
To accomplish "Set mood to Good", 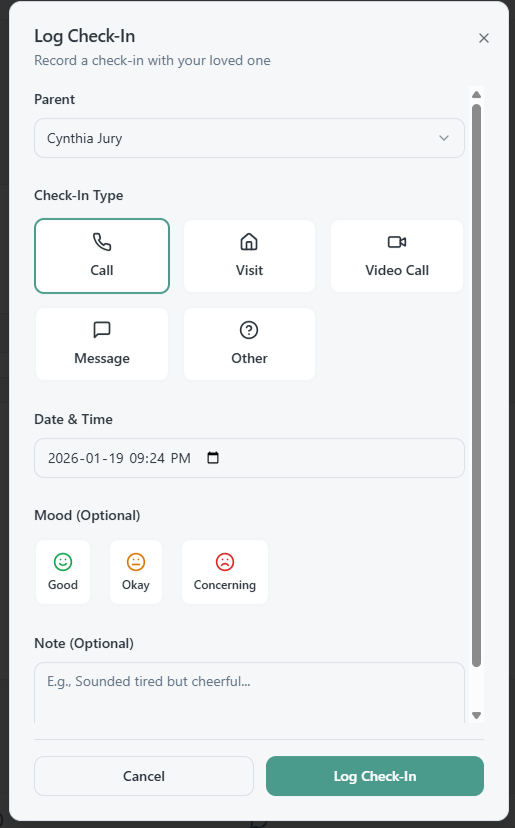I will click(63, 572).
